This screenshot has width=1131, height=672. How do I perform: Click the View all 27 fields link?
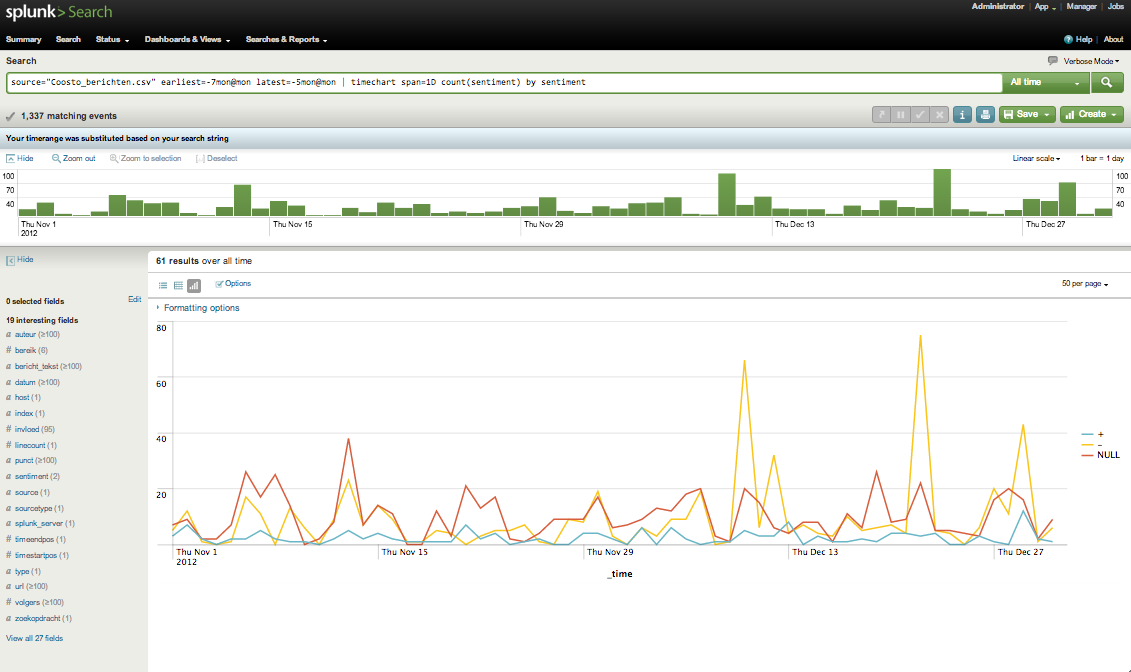[x=35, y=637]
